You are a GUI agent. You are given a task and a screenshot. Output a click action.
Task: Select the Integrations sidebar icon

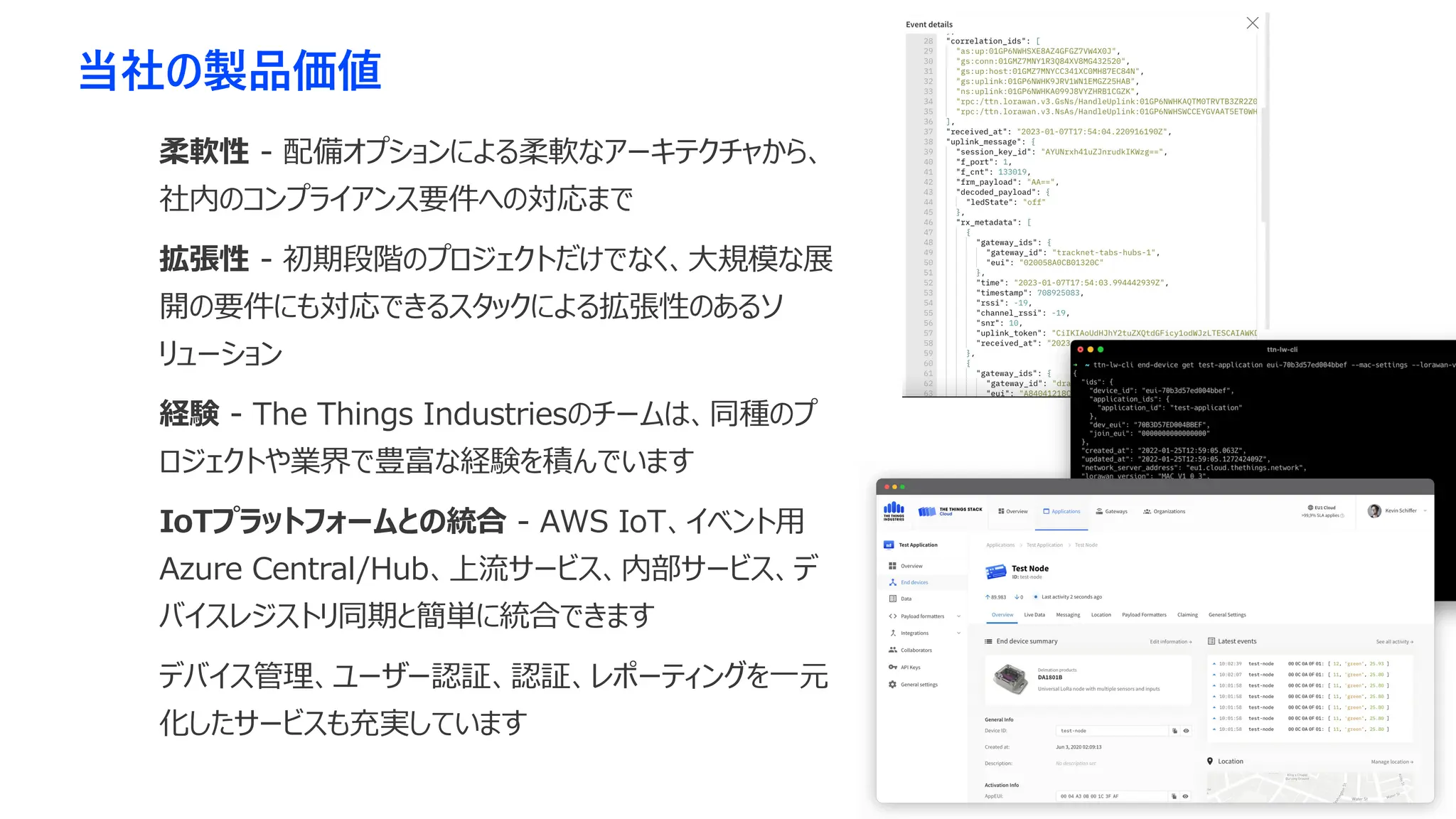point(892,633)
